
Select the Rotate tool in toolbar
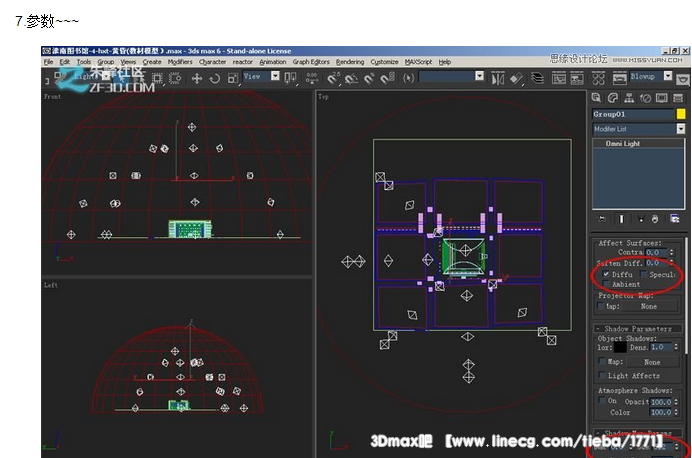click(x=214, y=79)
